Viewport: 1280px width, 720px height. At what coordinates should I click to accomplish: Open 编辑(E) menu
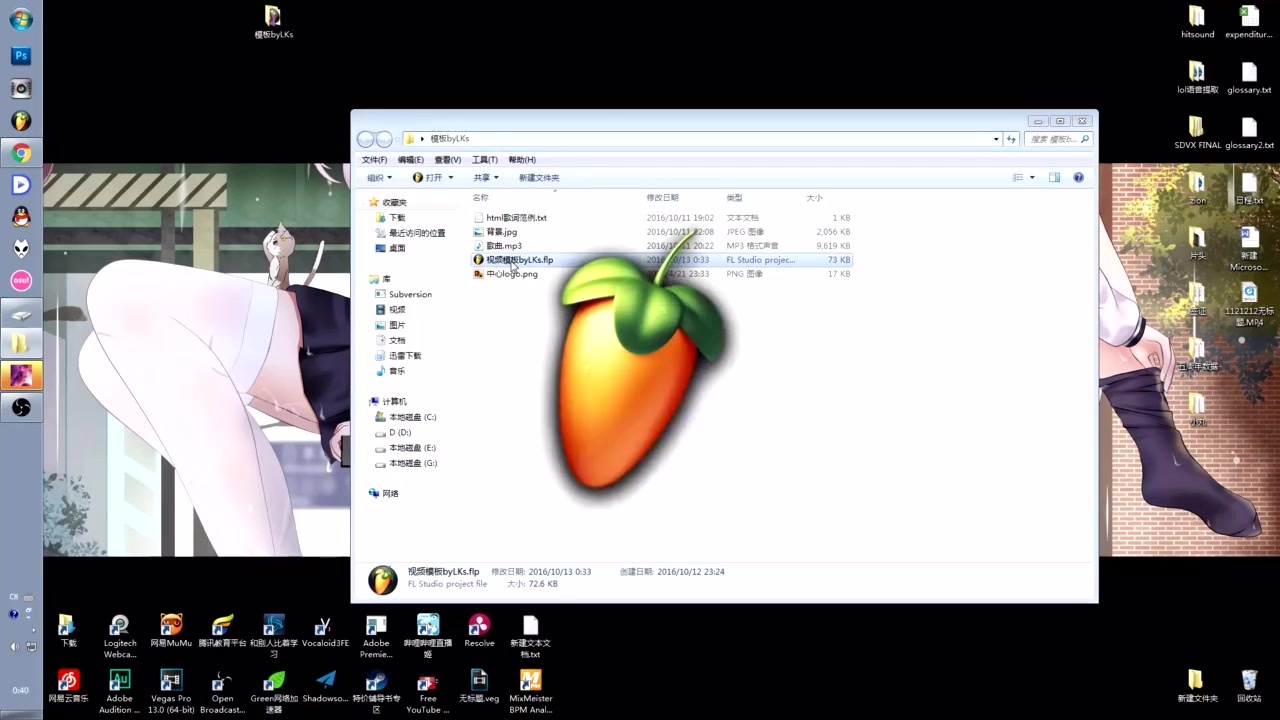(410, 160)
